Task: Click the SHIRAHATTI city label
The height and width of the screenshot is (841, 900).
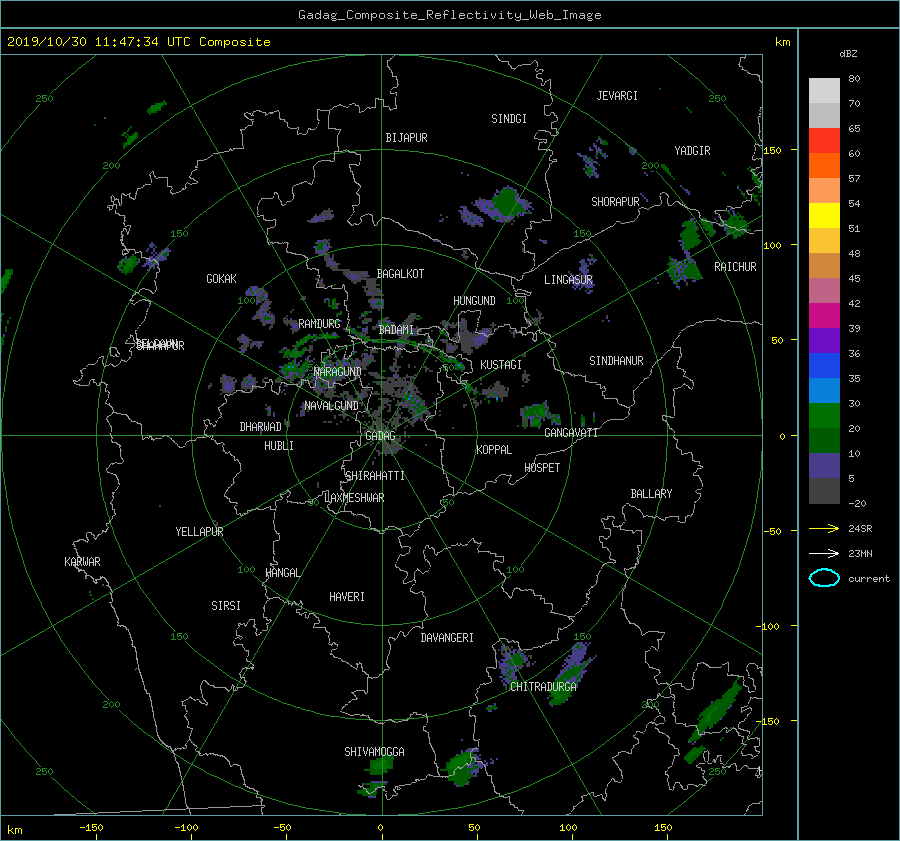Action: pyautogui.click(x=375, y=476)
